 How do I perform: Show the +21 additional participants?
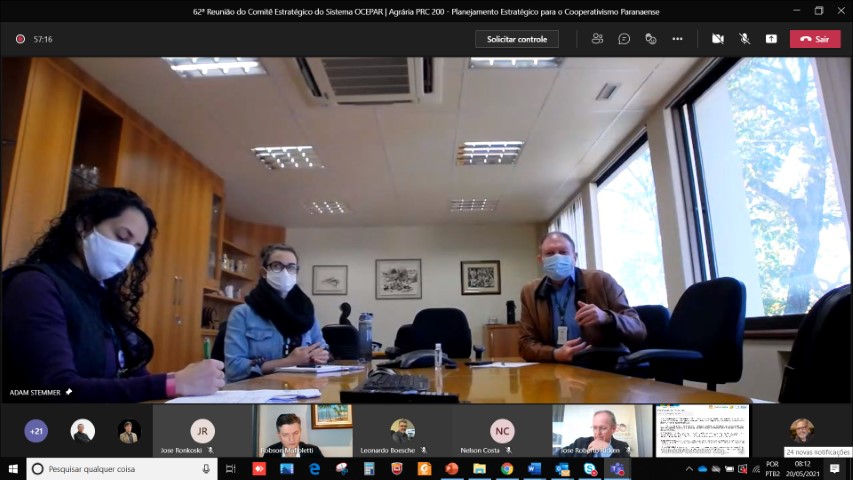point(36,431)
